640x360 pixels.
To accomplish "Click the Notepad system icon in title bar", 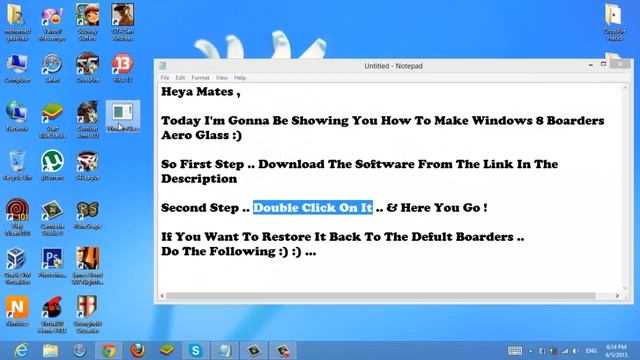I will [163, 66].
